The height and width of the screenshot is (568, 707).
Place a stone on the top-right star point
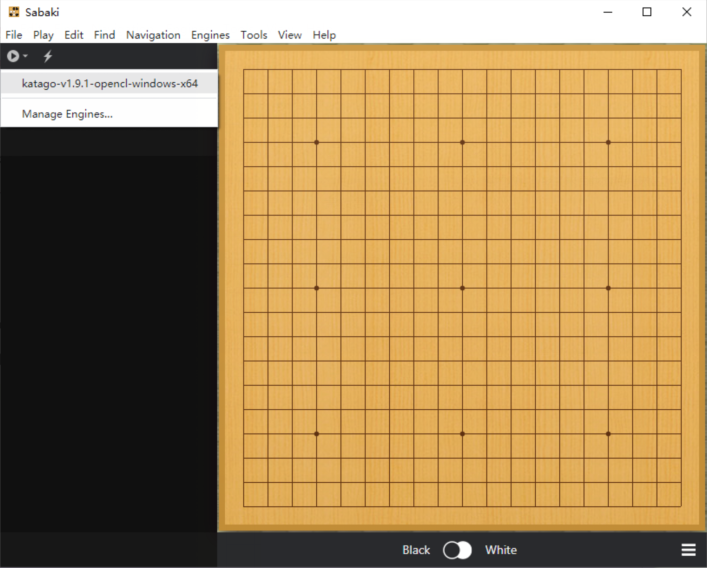608,142
